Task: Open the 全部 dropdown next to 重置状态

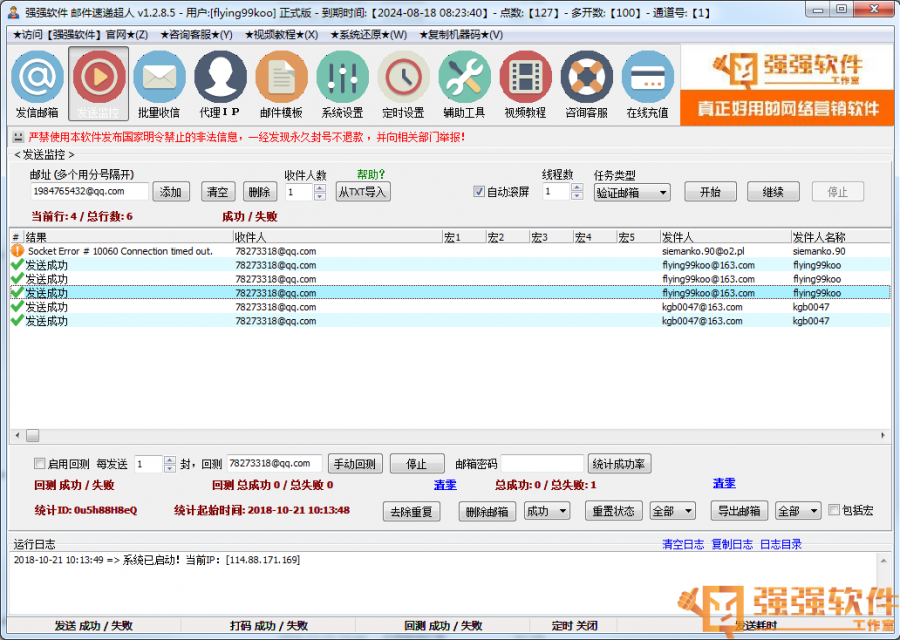Action: pyautogui.click(x=673, y=511)
